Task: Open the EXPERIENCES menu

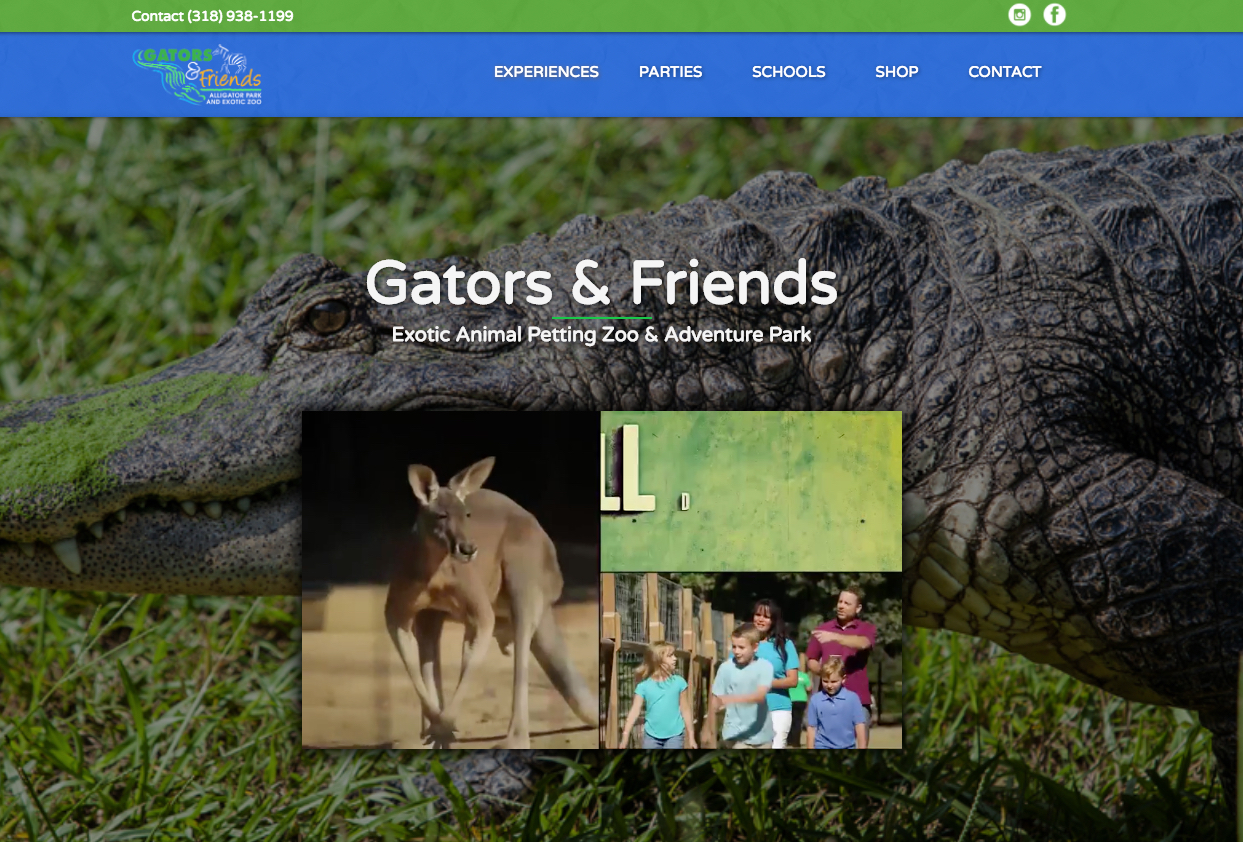Action: [546, 72]
